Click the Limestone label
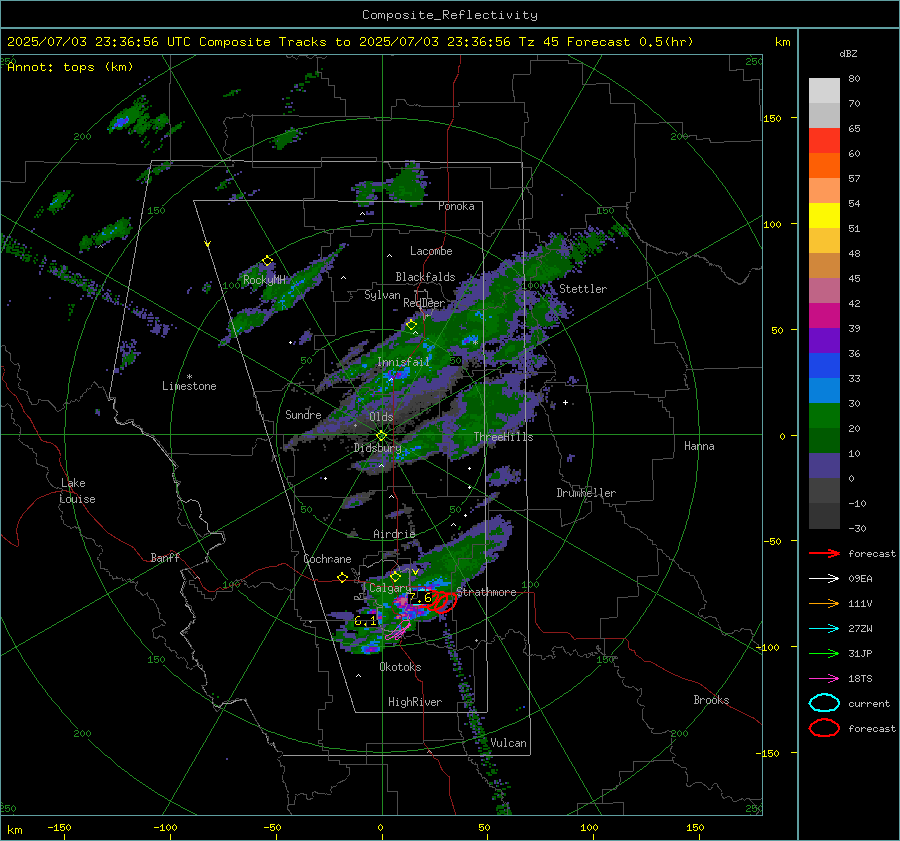Viewport: 900px width, 841px height. pyautogui.click(x=189, y=386)
